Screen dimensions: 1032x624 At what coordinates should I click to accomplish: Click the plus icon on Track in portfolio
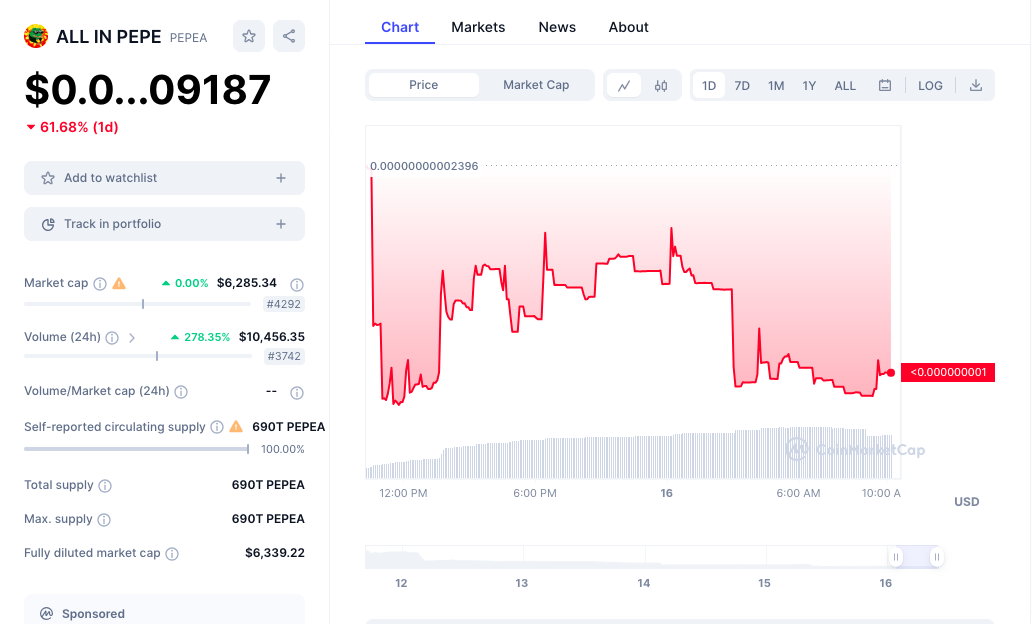pos(281,224)
